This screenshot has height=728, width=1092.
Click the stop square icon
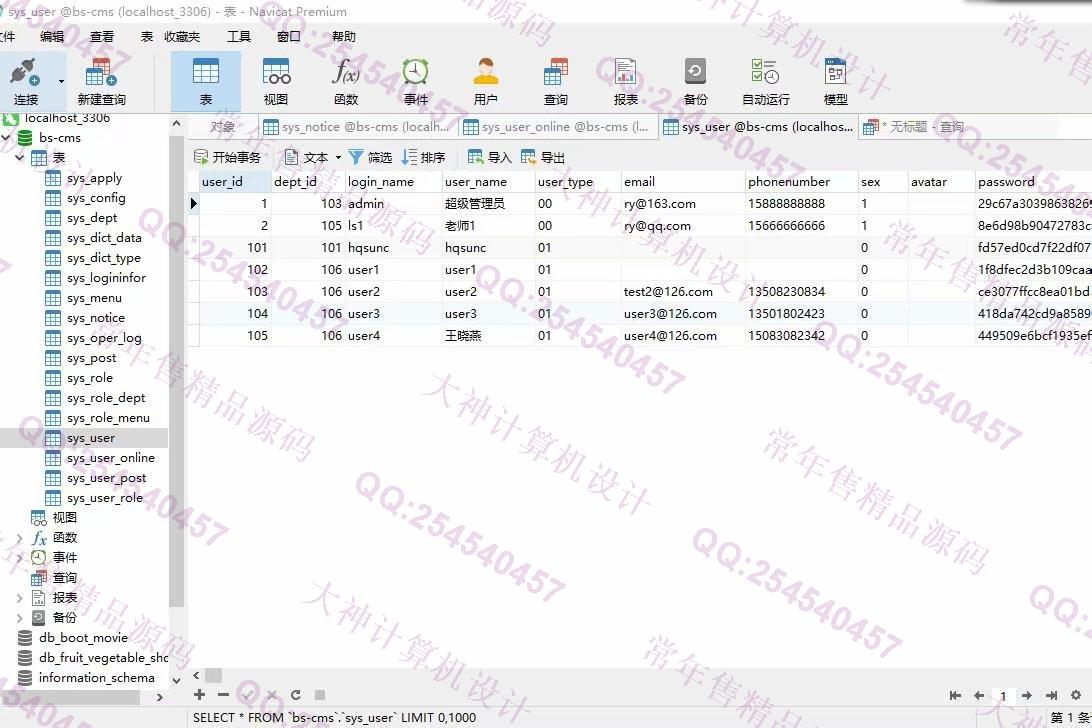[x=320, y=695]
